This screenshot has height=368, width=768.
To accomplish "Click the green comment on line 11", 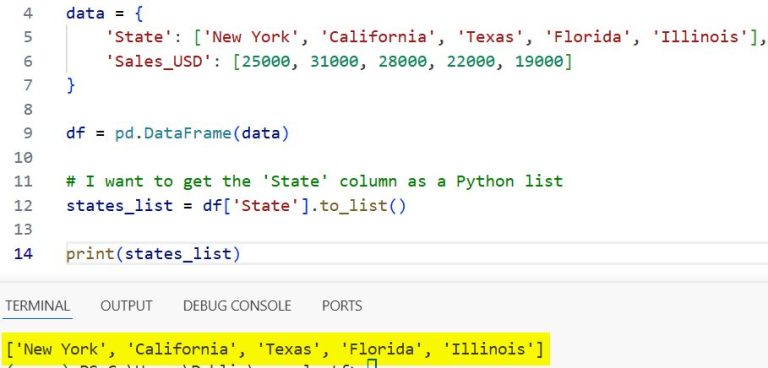I will point(314,181).
